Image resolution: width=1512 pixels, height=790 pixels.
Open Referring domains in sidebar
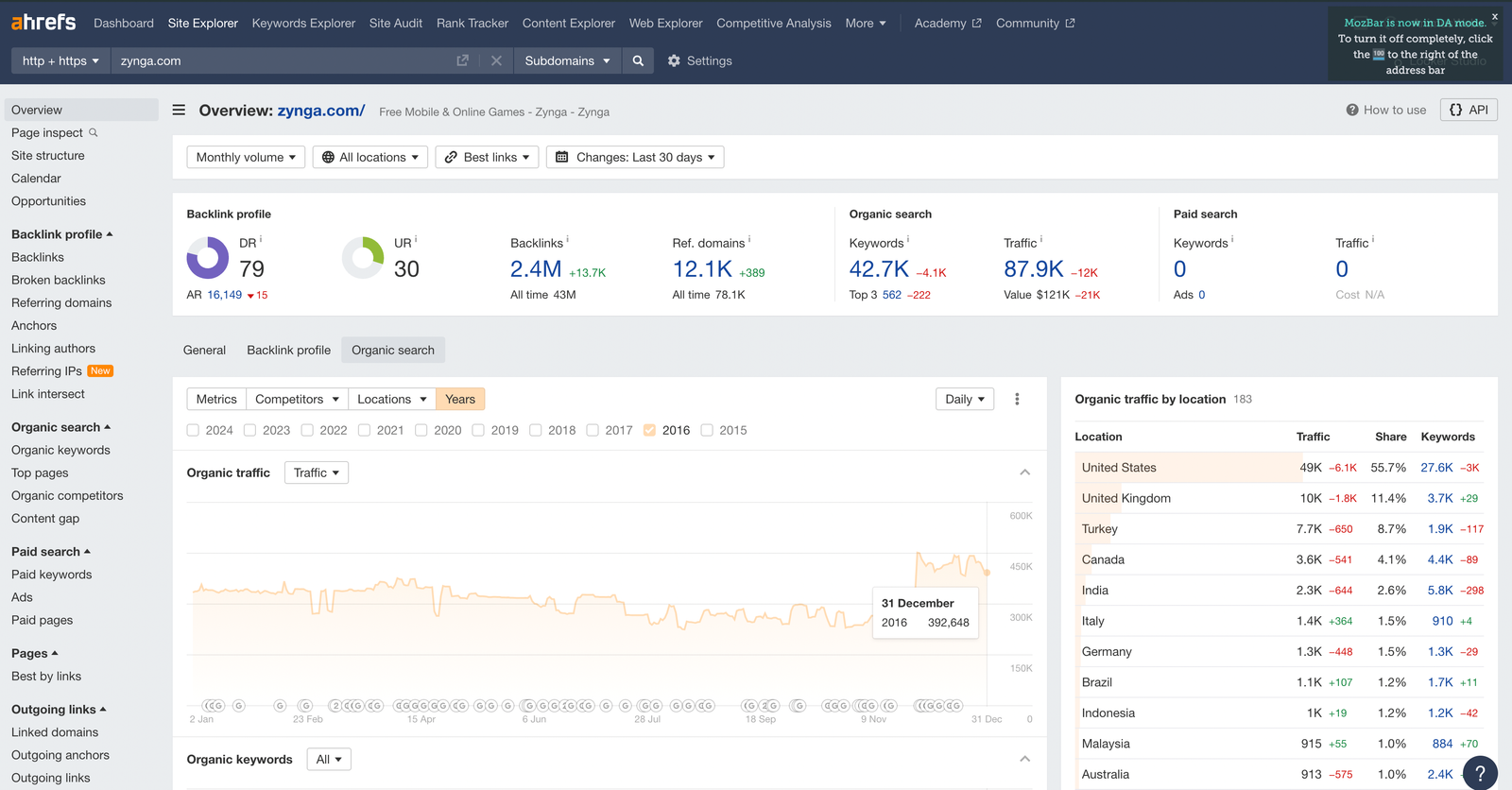61,302
